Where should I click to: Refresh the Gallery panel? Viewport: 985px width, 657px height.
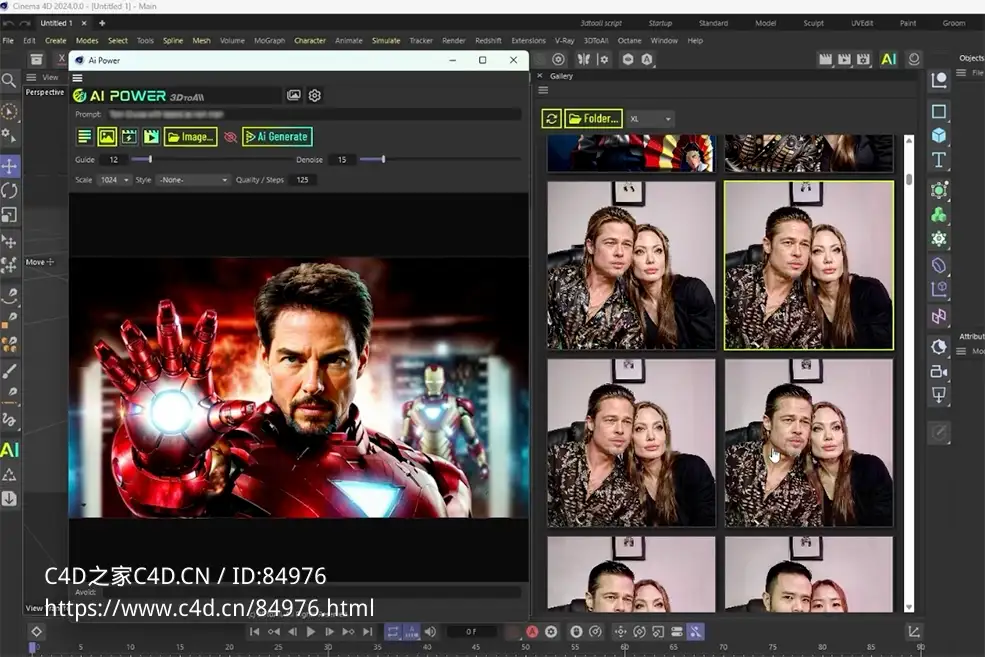point(552,119)
